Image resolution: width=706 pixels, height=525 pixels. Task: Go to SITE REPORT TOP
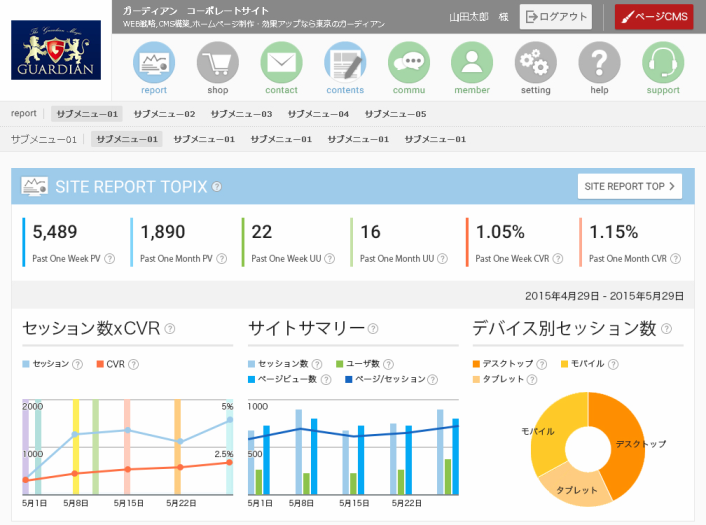[x=629, y=186]
